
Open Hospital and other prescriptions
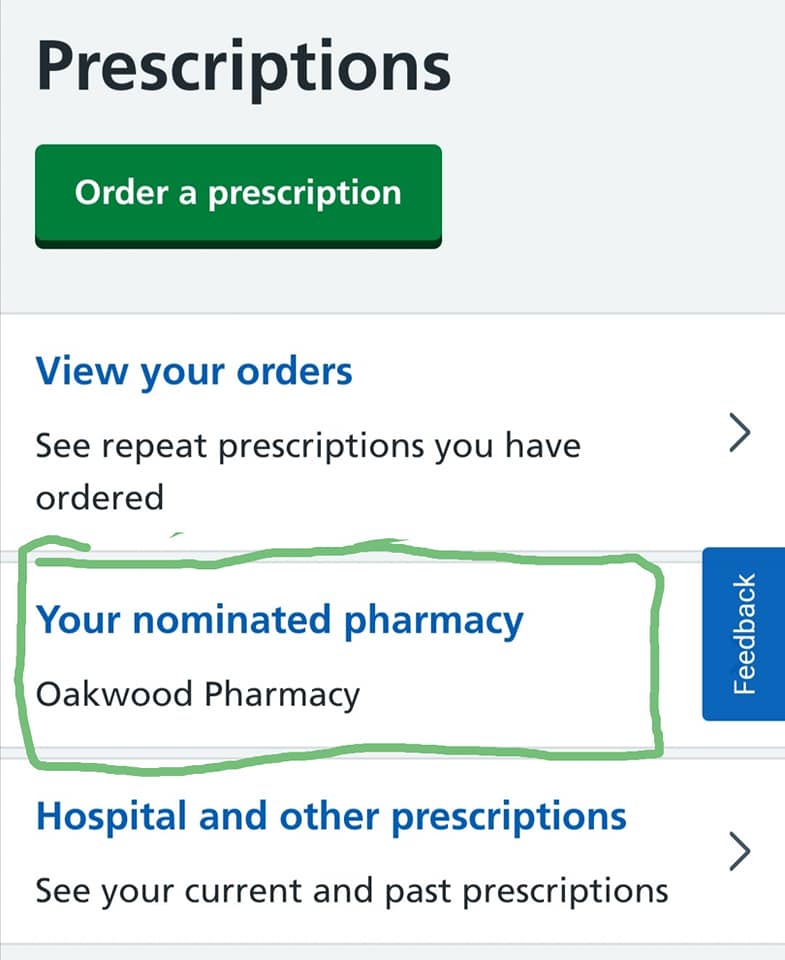[331, 817]
